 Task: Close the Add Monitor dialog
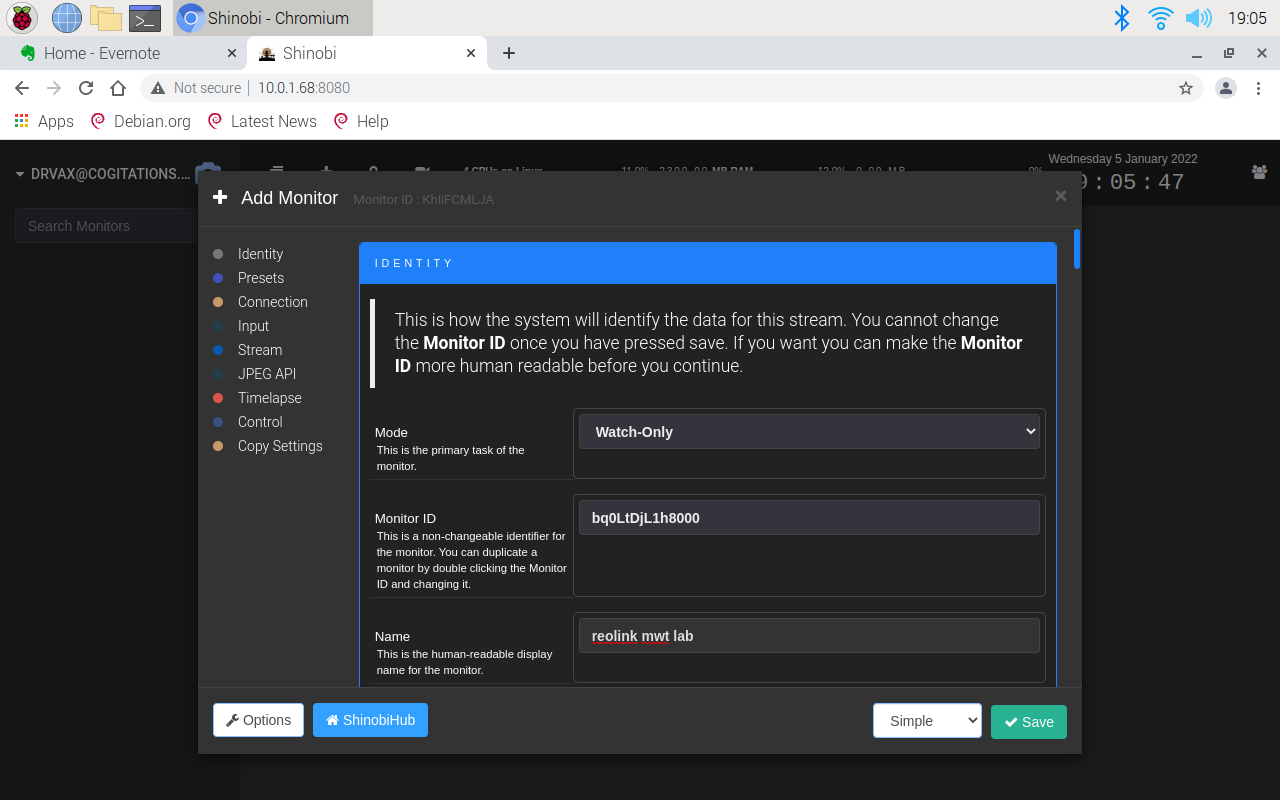click(1060, 196)
